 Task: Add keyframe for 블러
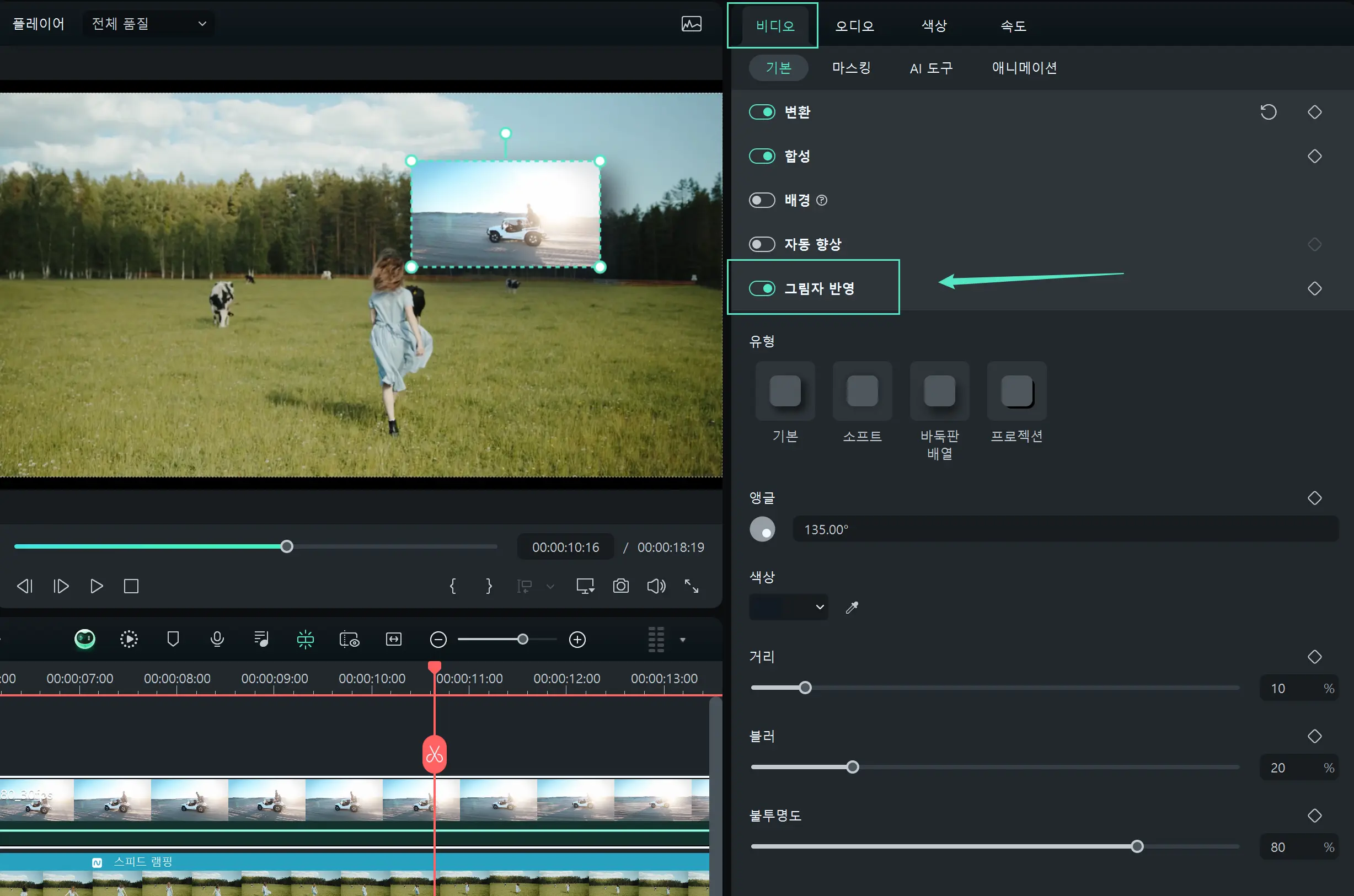pos(1314,737)
